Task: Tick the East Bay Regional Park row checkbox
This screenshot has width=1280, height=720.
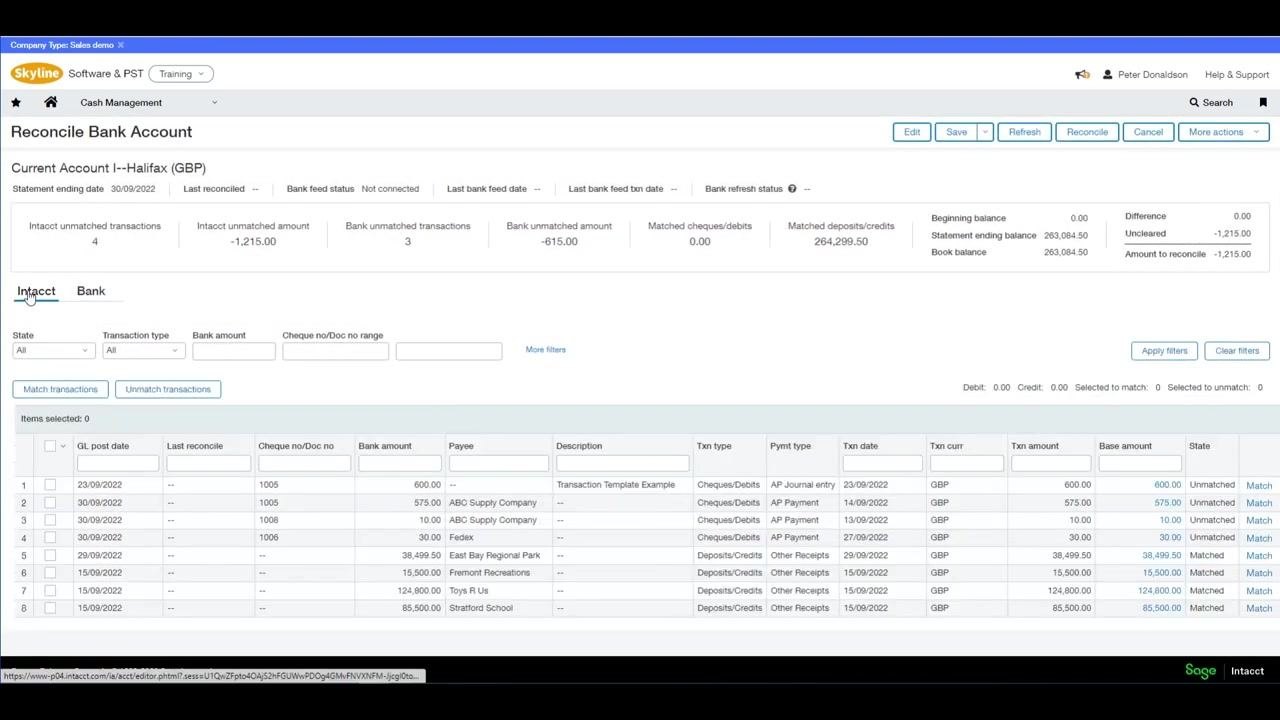Action: click(50, 556)
